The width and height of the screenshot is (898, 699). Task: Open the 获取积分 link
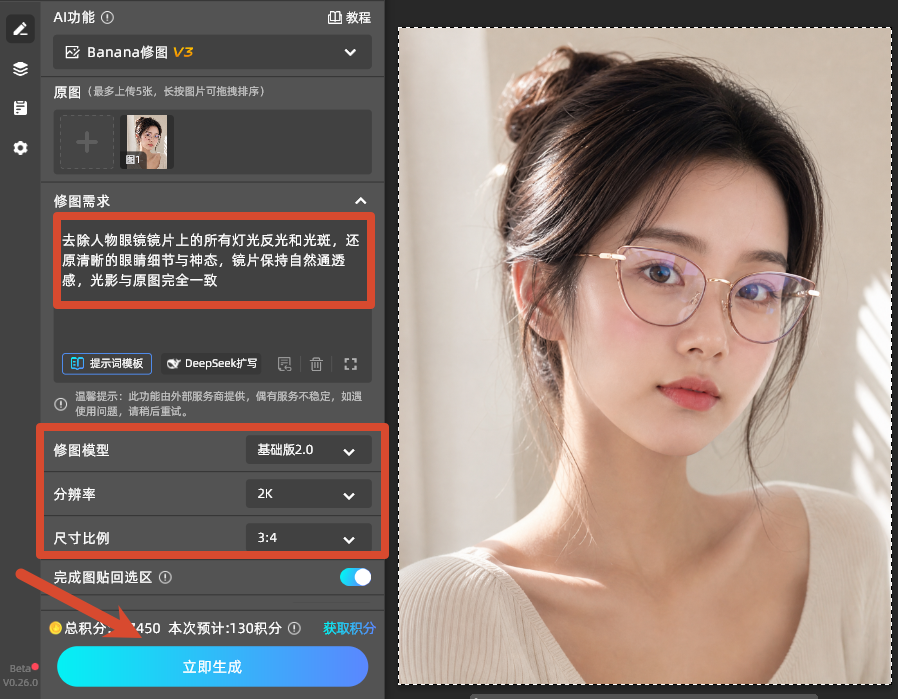pos(349,628)
